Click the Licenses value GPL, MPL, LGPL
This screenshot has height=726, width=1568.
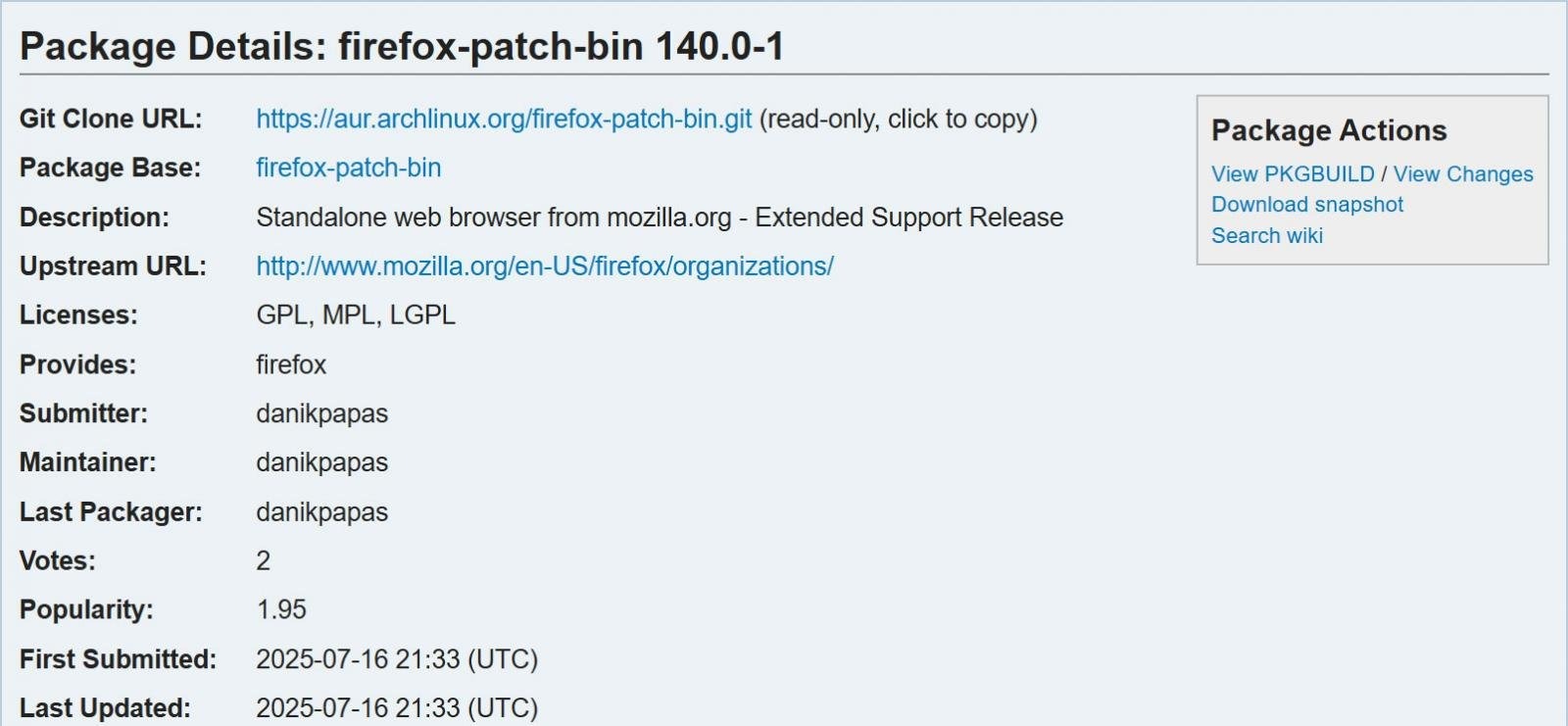click(x=356, y=315)
